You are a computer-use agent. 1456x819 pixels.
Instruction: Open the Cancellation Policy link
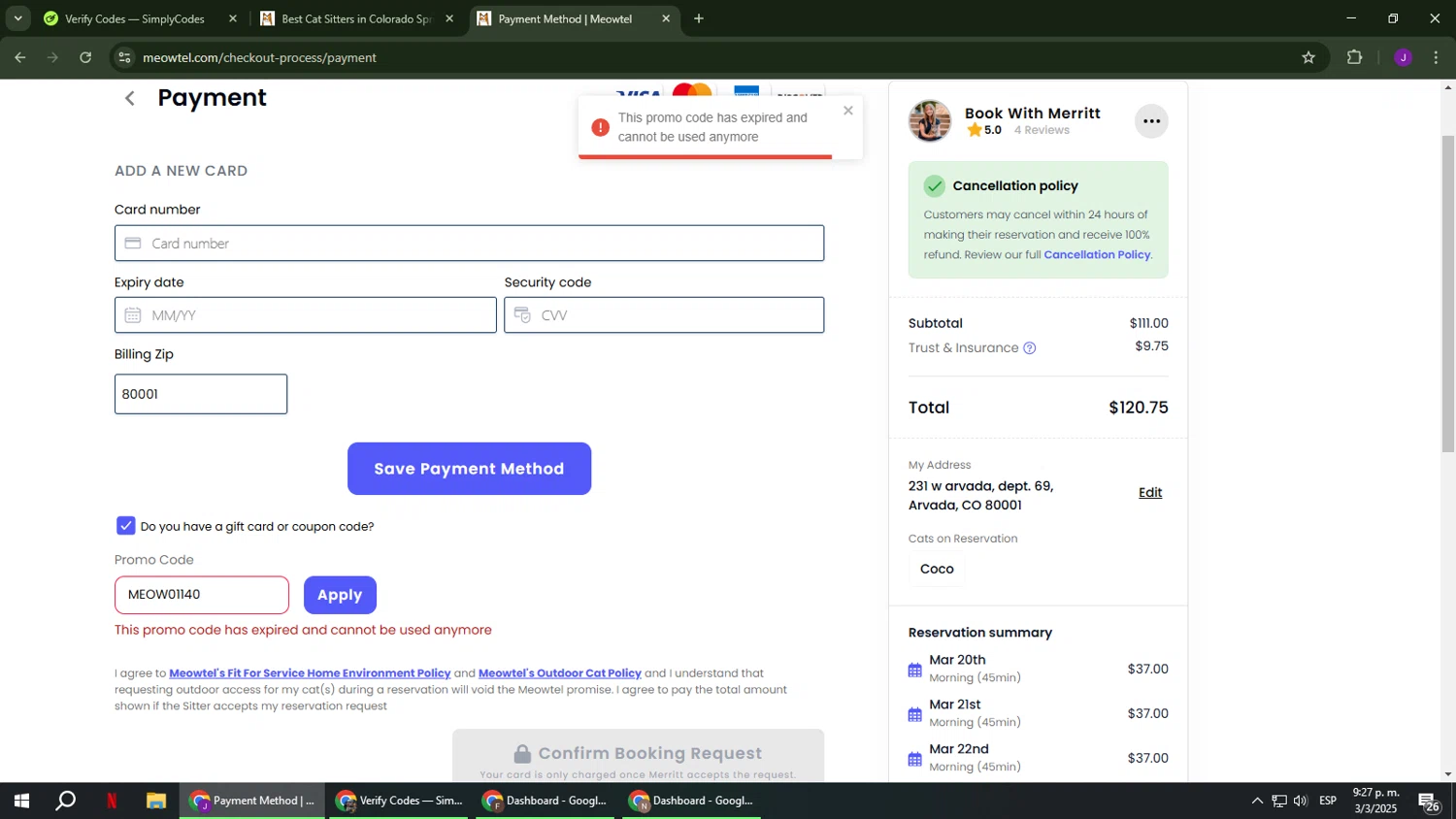click(1097, 255)
